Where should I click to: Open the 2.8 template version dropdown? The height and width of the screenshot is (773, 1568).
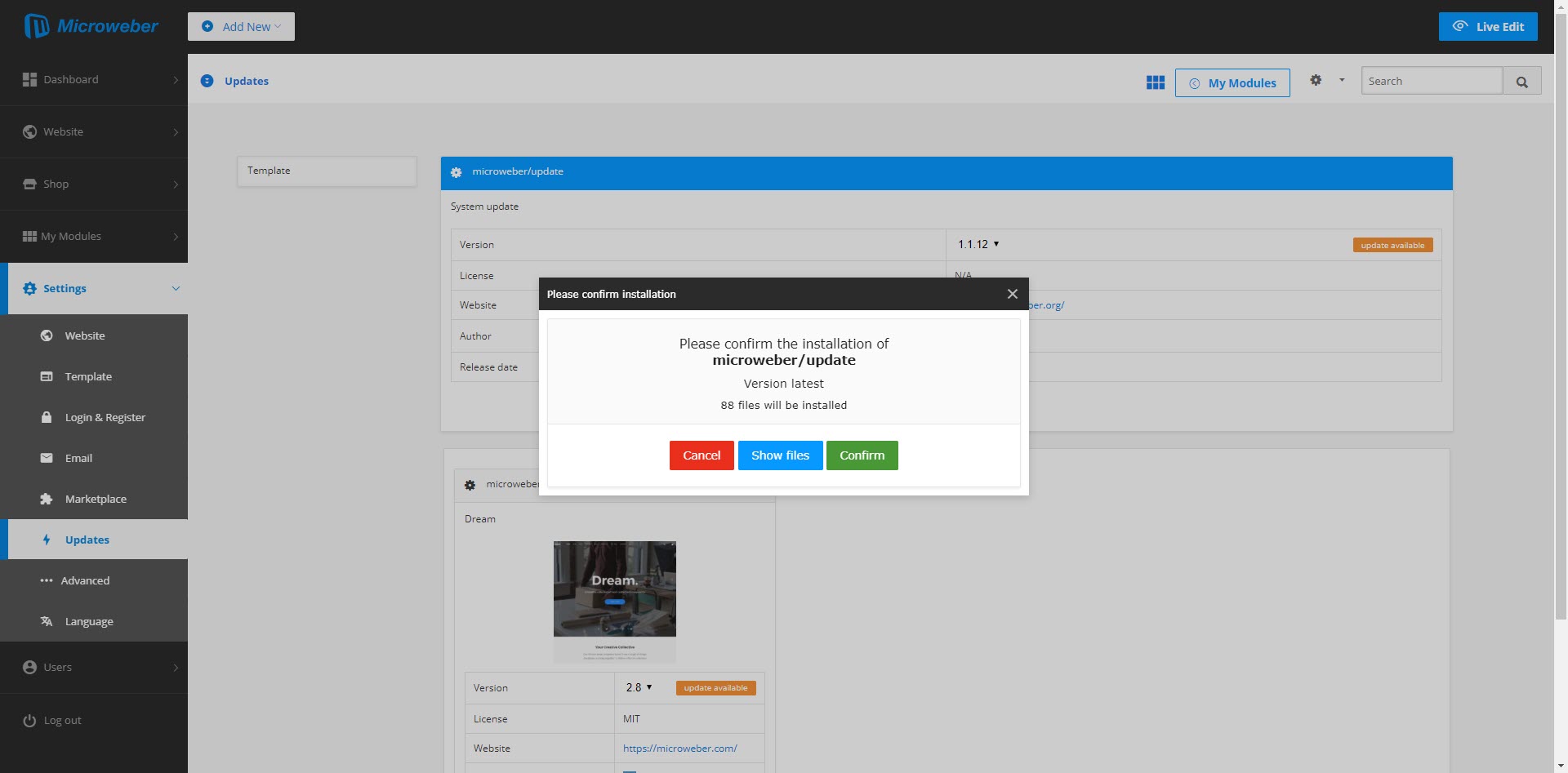[x=639, y=687]
